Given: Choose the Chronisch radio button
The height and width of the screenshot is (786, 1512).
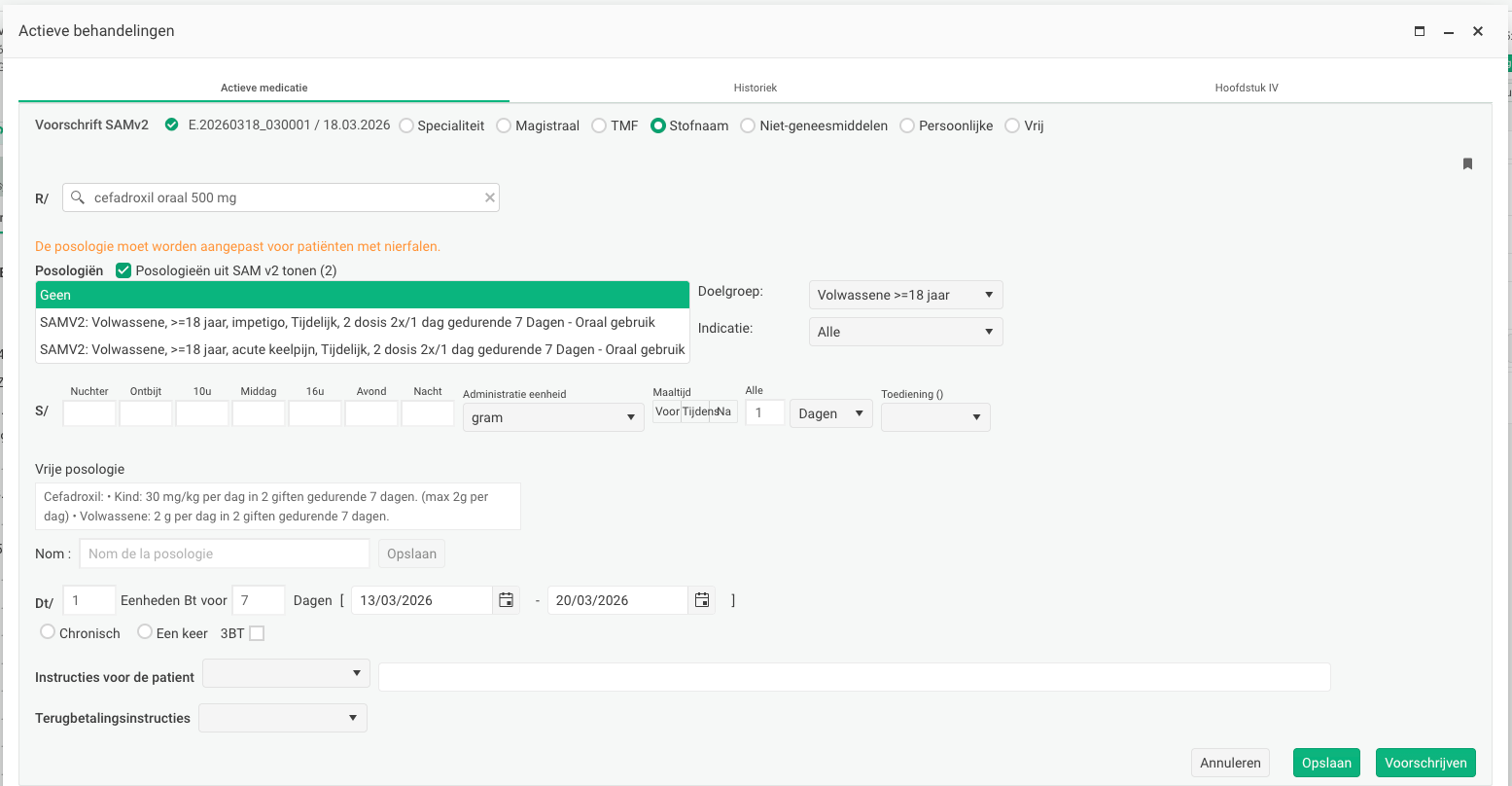Looking at the screenshot, I should [48, 632].
